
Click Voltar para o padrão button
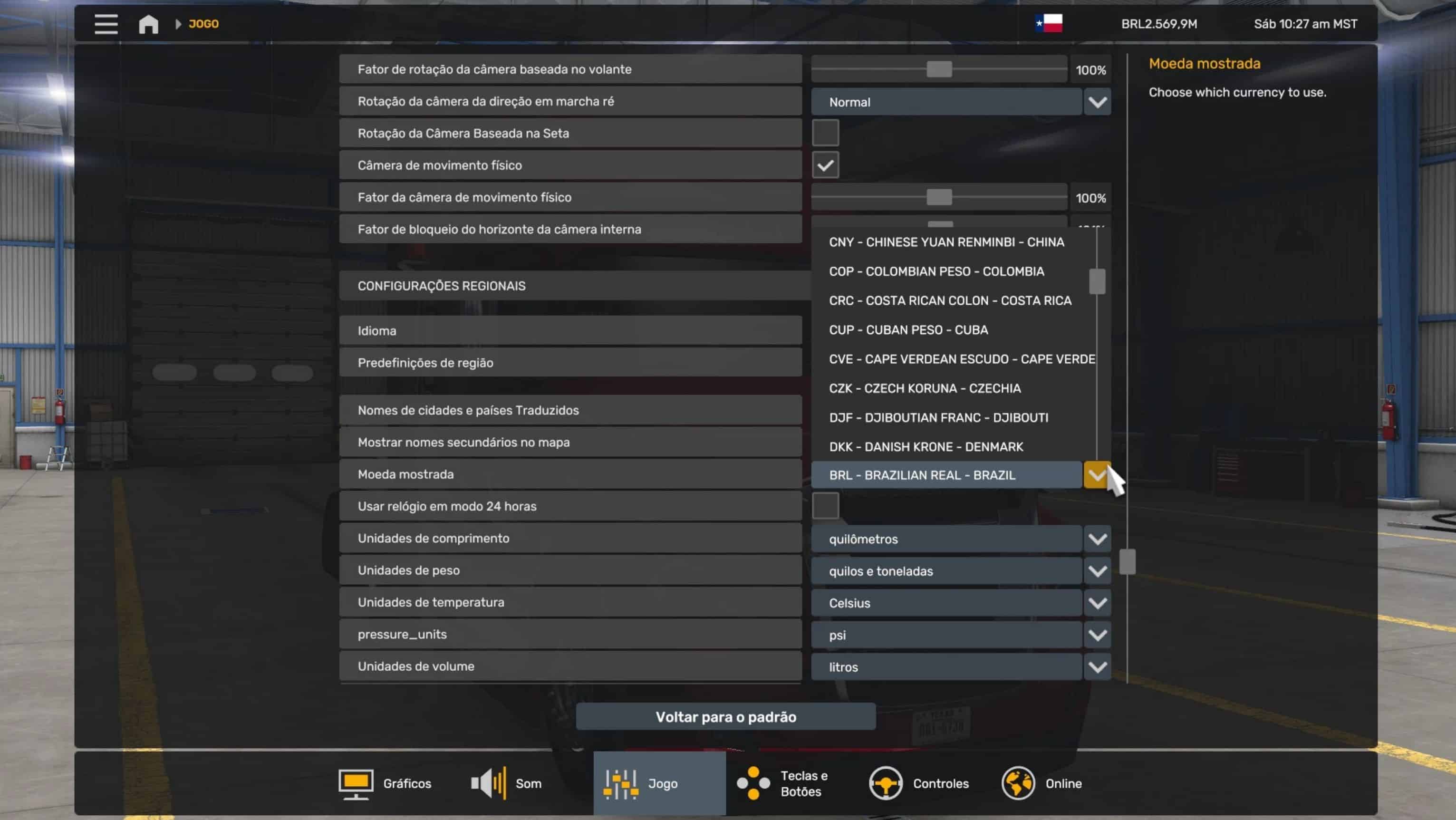pos(725,716)
